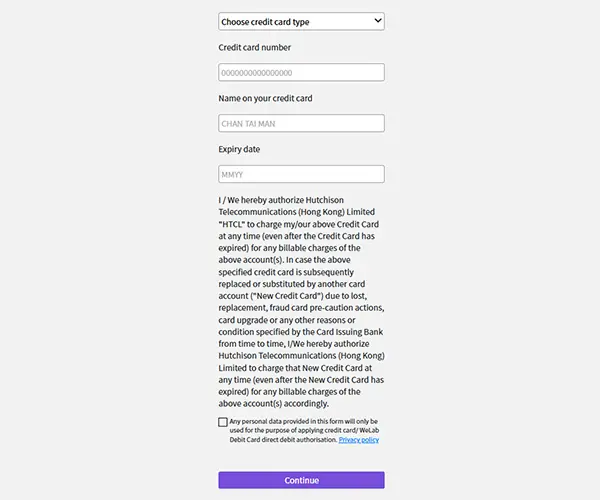Click the name on credit card field

pyautogui.click(x=301, y=123)
